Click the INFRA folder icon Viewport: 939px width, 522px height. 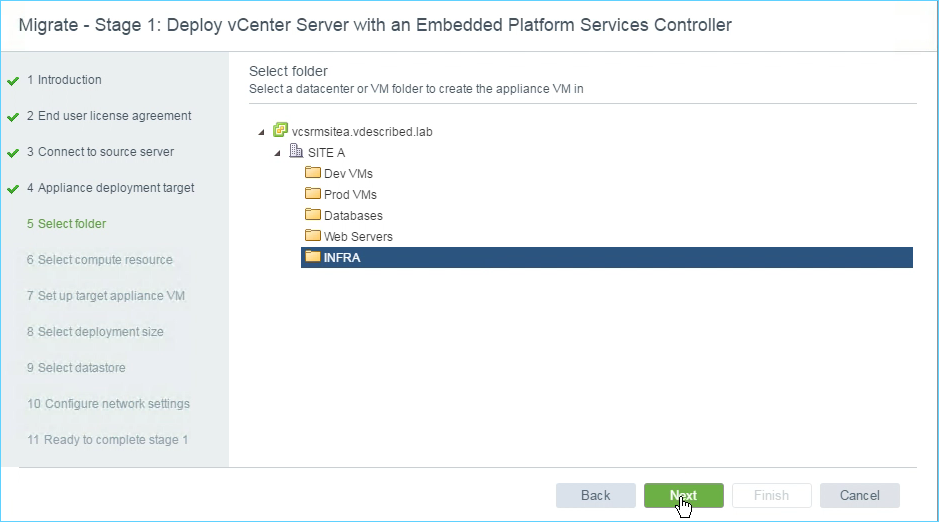(x=313, y=256)
